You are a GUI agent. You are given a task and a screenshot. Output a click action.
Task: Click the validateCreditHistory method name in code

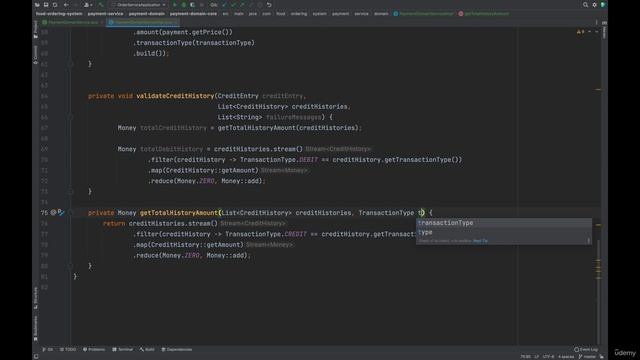pos(175,96)
